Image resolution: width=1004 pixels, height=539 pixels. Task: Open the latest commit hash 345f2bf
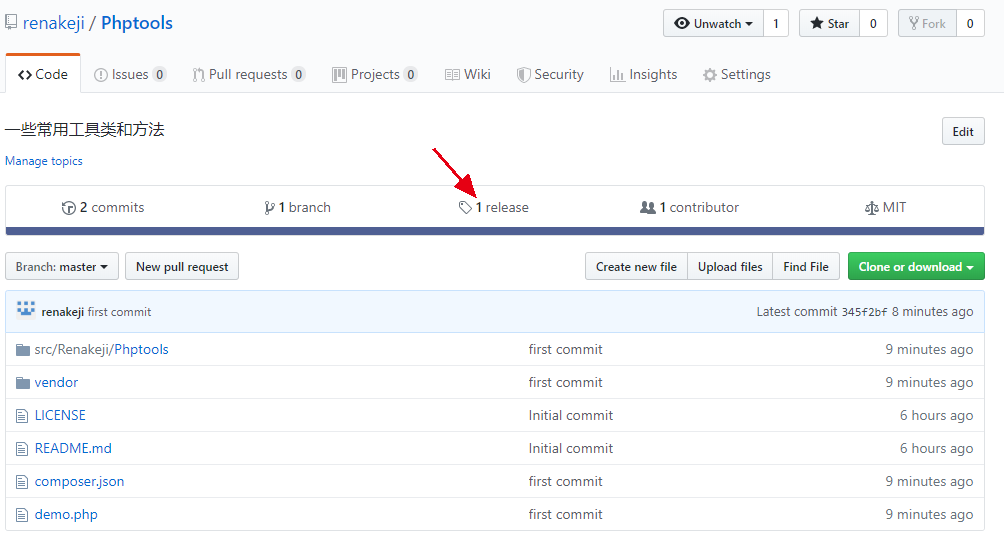coord(864,312)
